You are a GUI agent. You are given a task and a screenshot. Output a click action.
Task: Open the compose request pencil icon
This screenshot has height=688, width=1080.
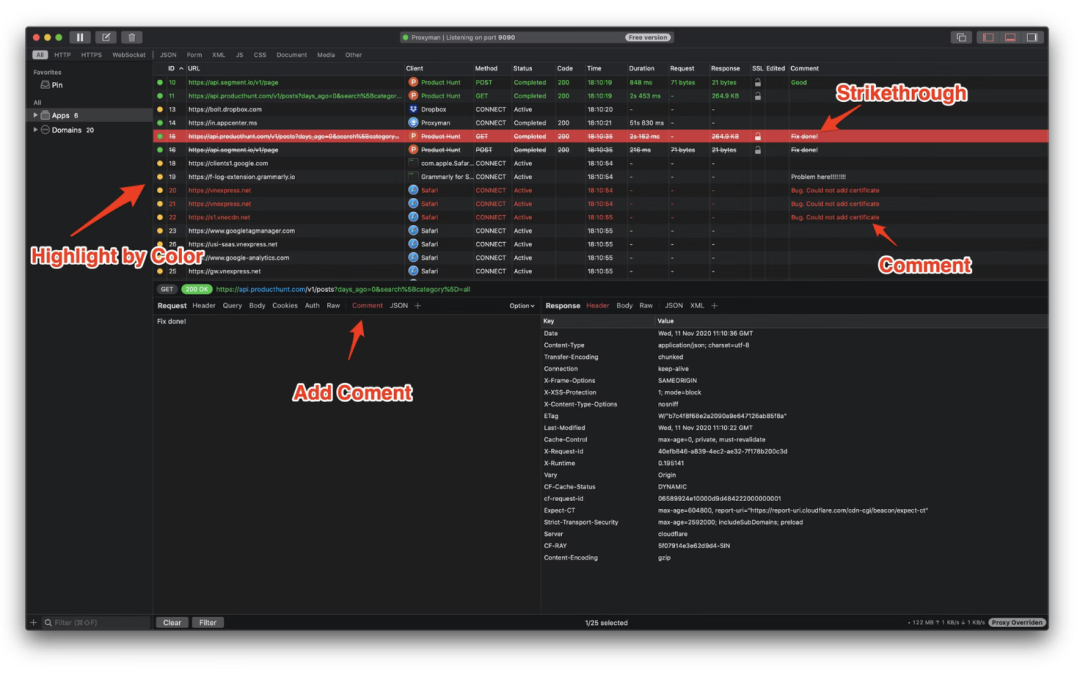coord(106,37)
